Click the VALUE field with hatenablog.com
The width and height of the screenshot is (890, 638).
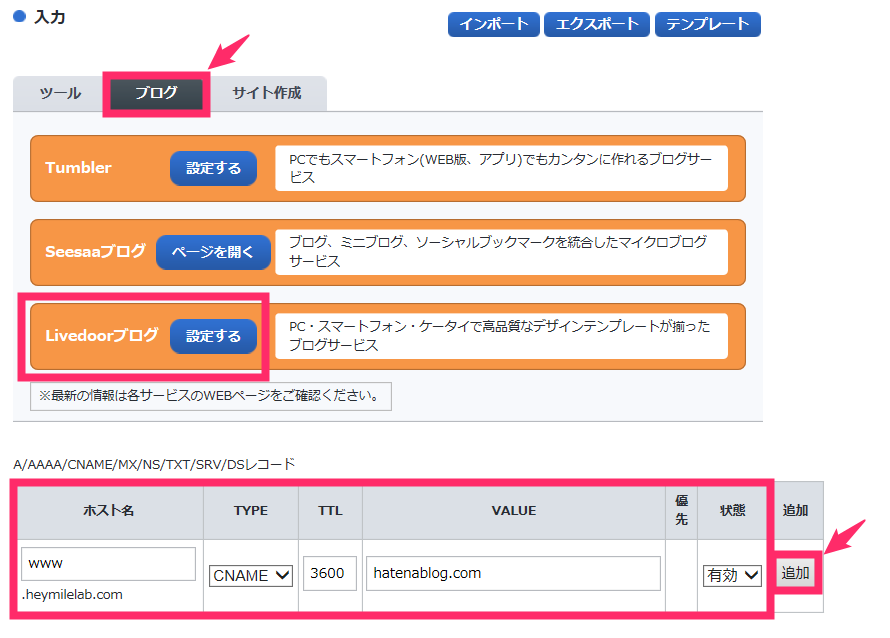pos(513,573)
